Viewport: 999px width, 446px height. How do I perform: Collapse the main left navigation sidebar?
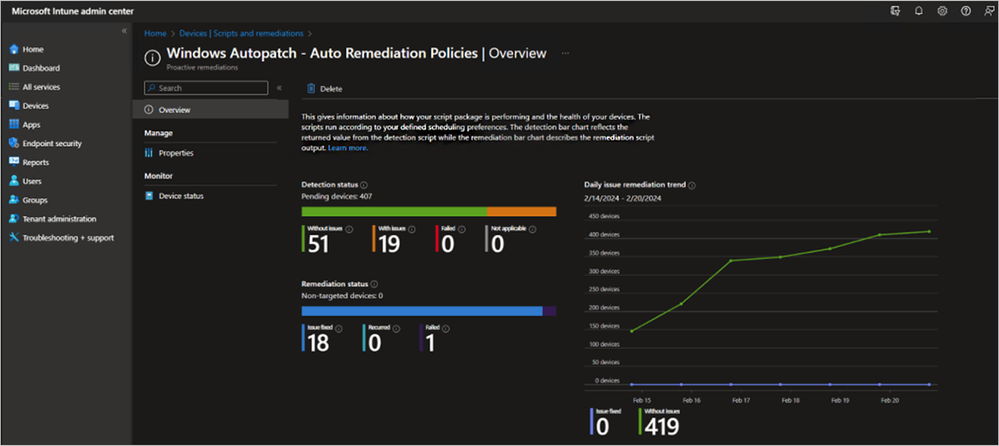(124, 32)
